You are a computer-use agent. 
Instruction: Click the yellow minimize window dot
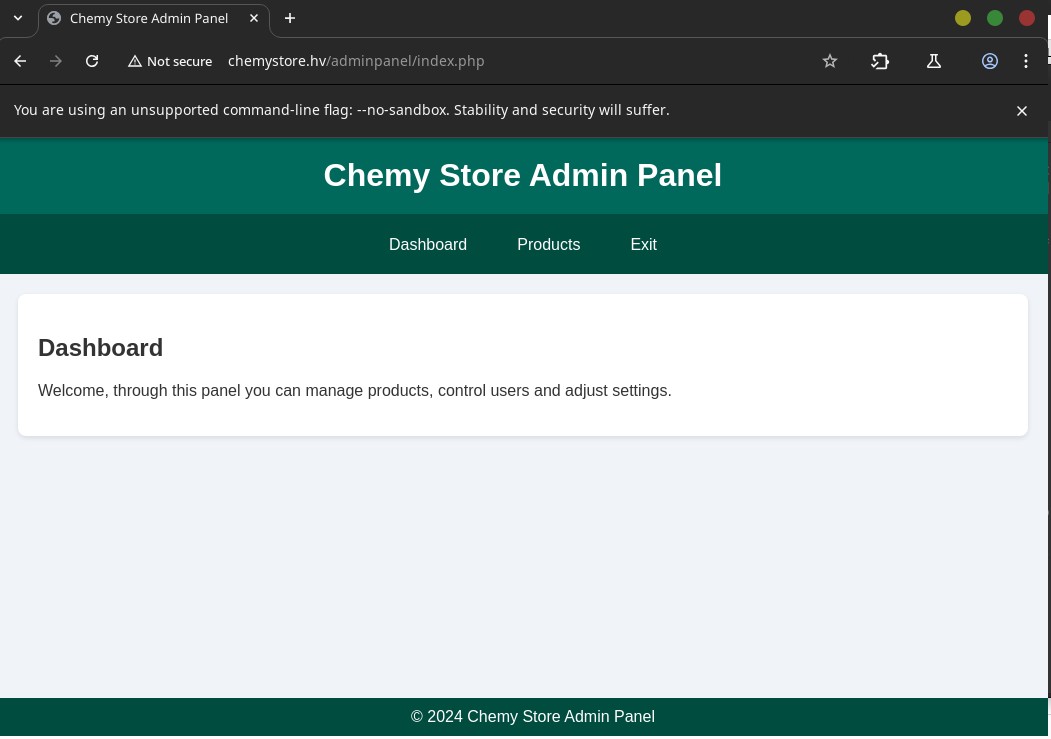coord(963,18)
